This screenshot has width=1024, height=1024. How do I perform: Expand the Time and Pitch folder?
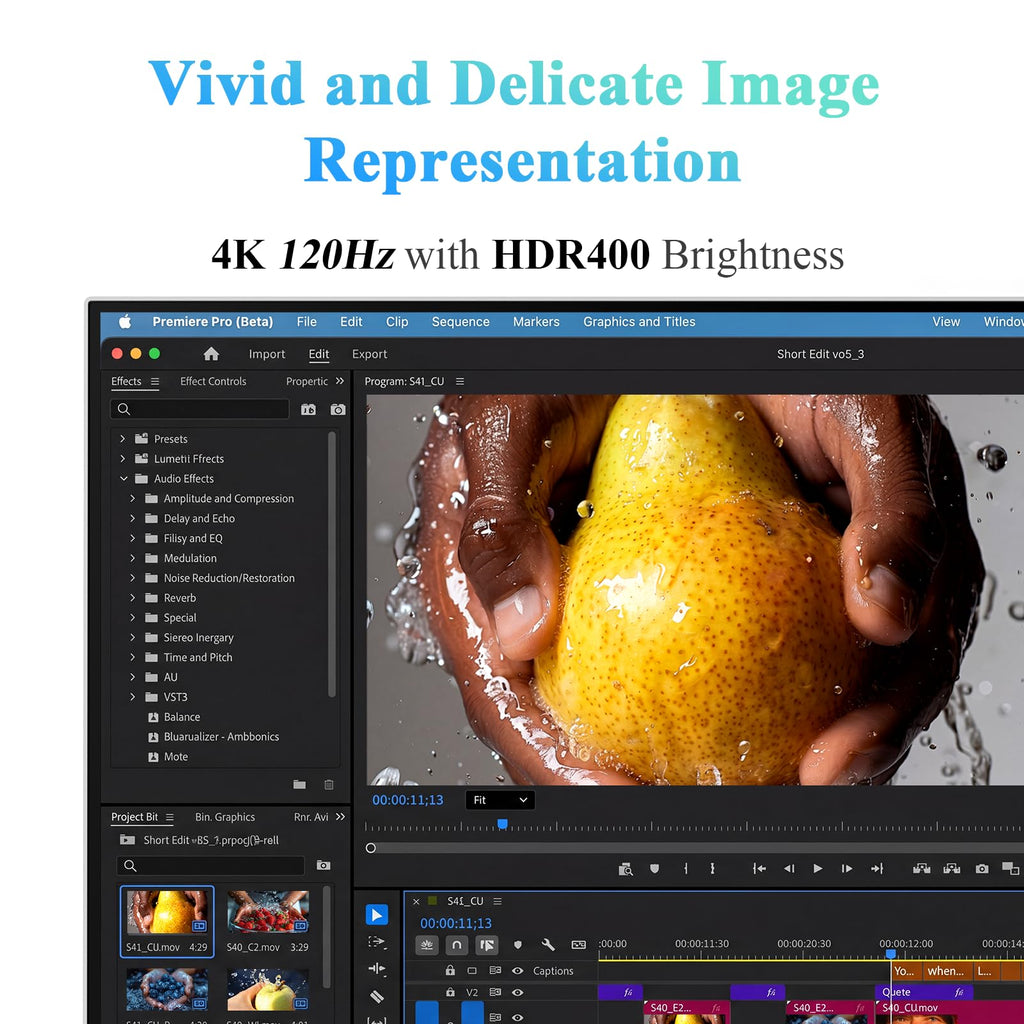[133, 657]
